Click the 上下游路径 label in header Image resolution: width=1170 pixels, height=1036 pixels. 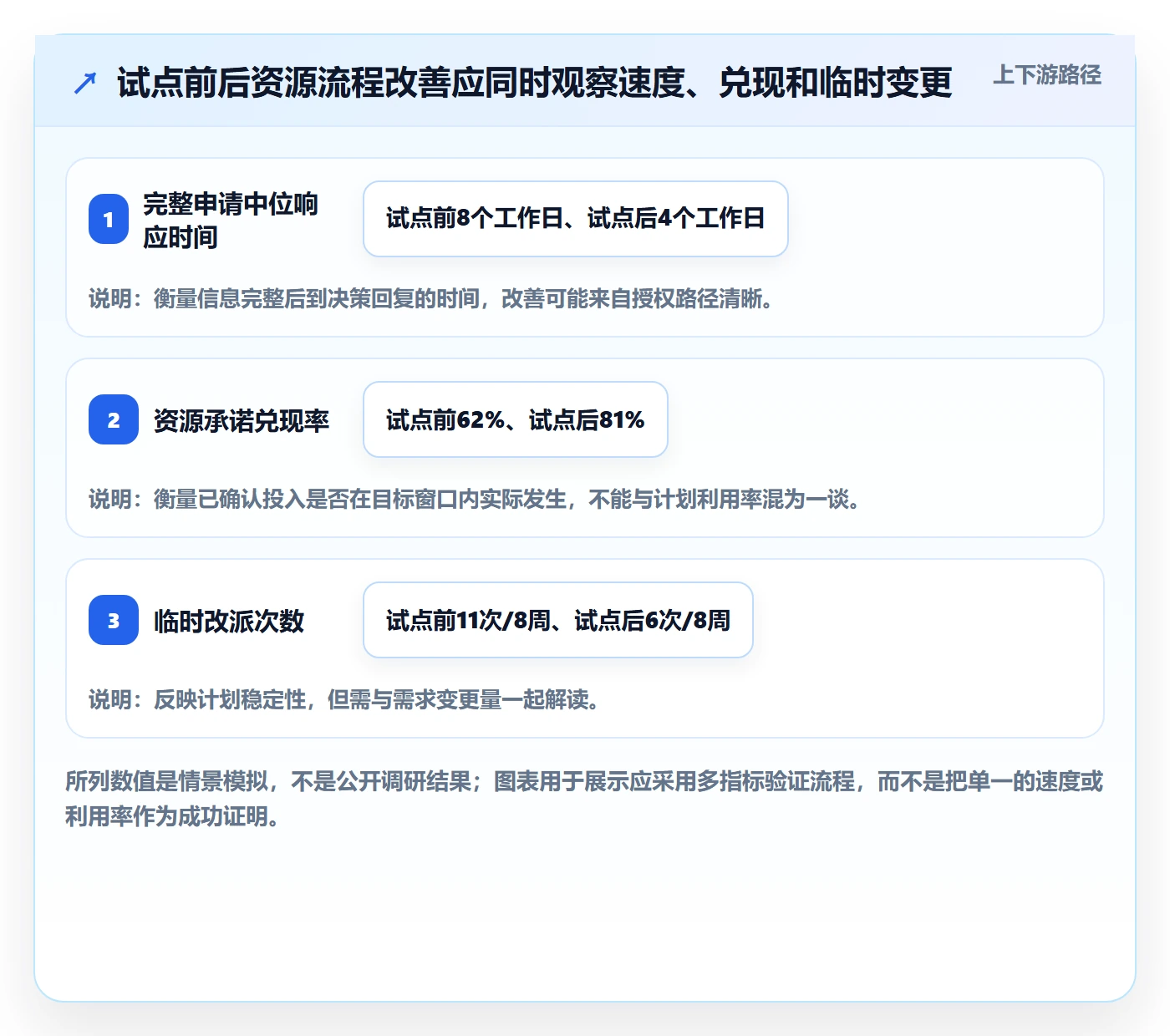1047,75
